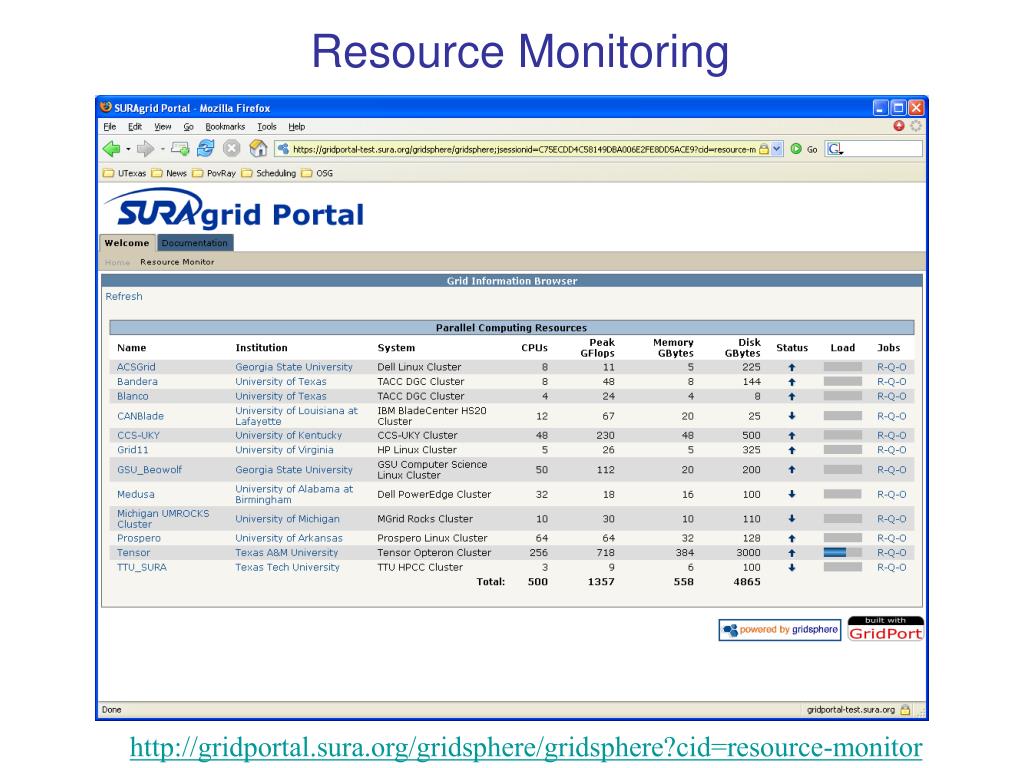Click the activity throbber icon in menu bar
Image resolution: width=1024 pixels, height=768 pixels.
pos(916,125)
